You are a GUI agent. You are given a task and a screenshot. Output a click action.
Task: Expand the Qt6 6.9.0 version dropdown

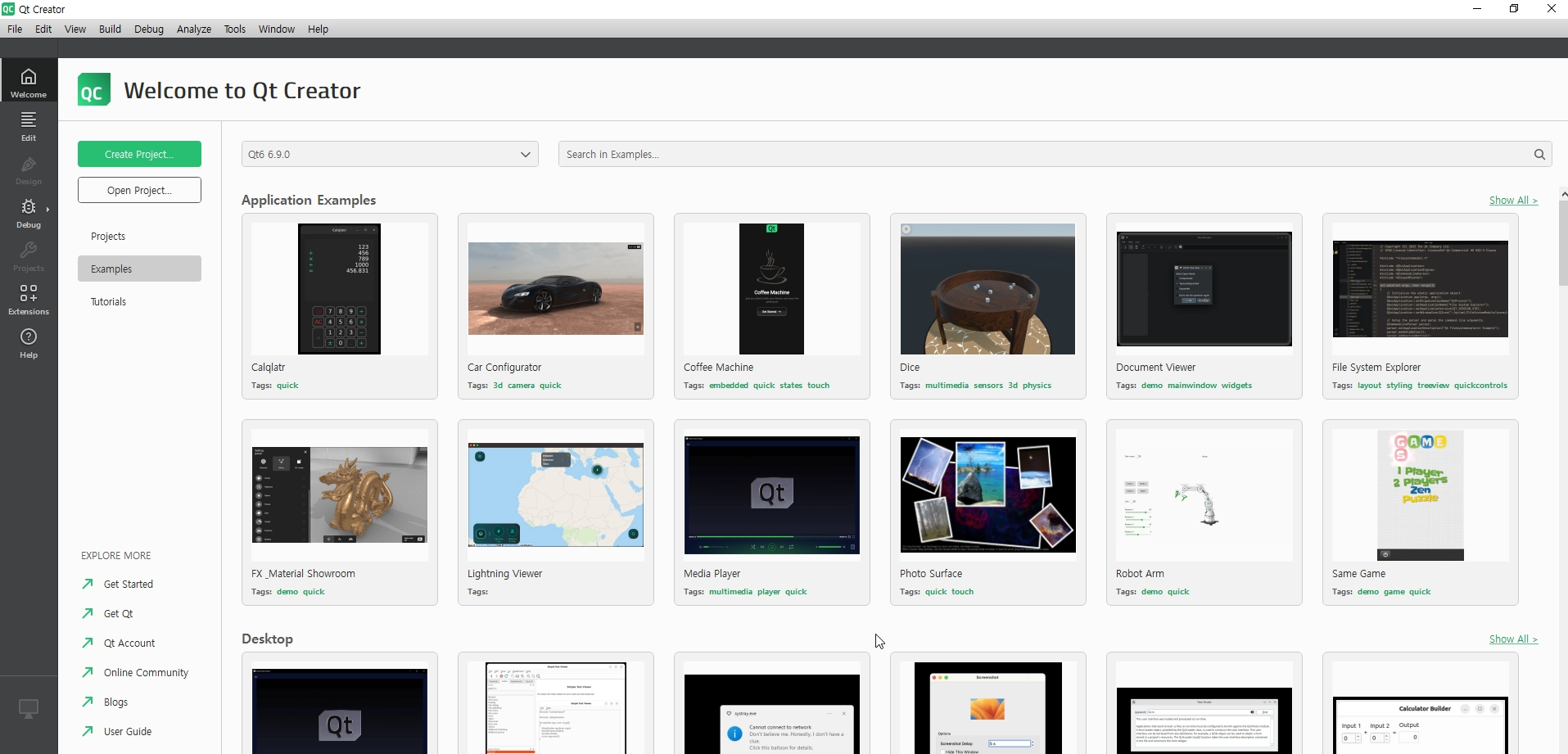390,154
